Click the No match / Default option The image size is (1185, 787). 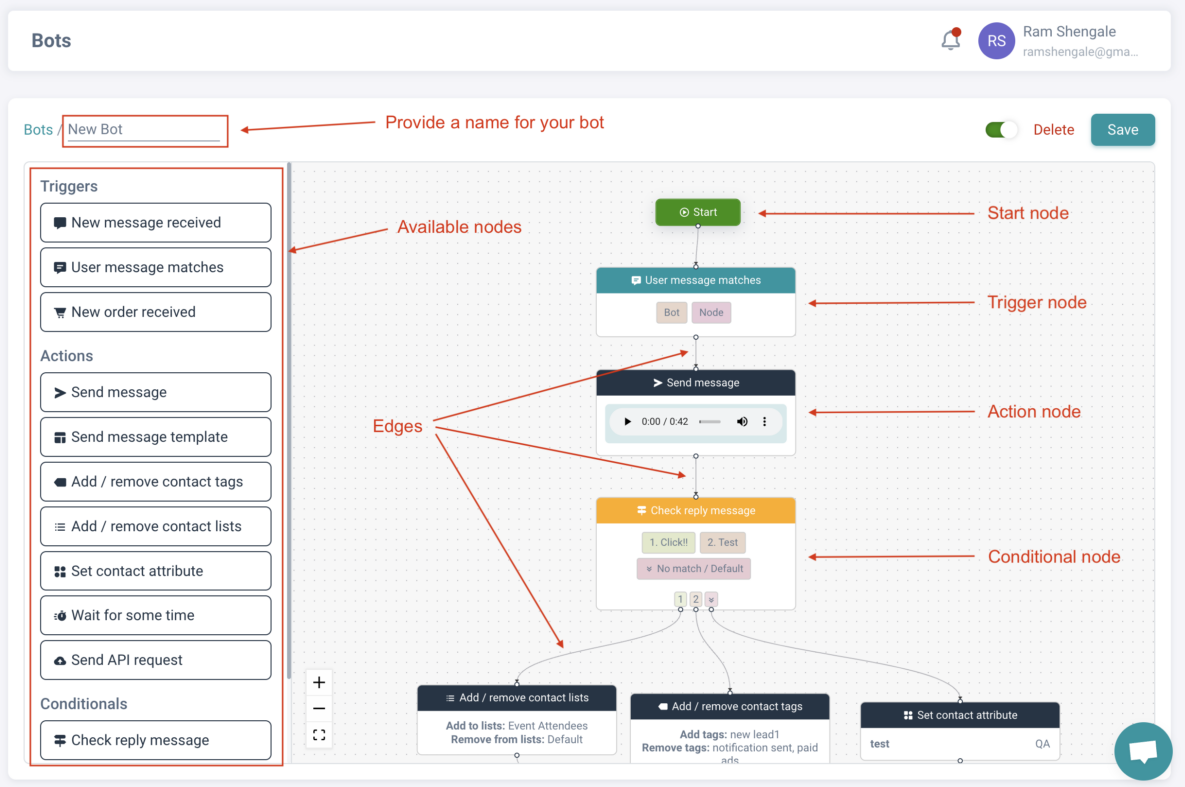694,569
